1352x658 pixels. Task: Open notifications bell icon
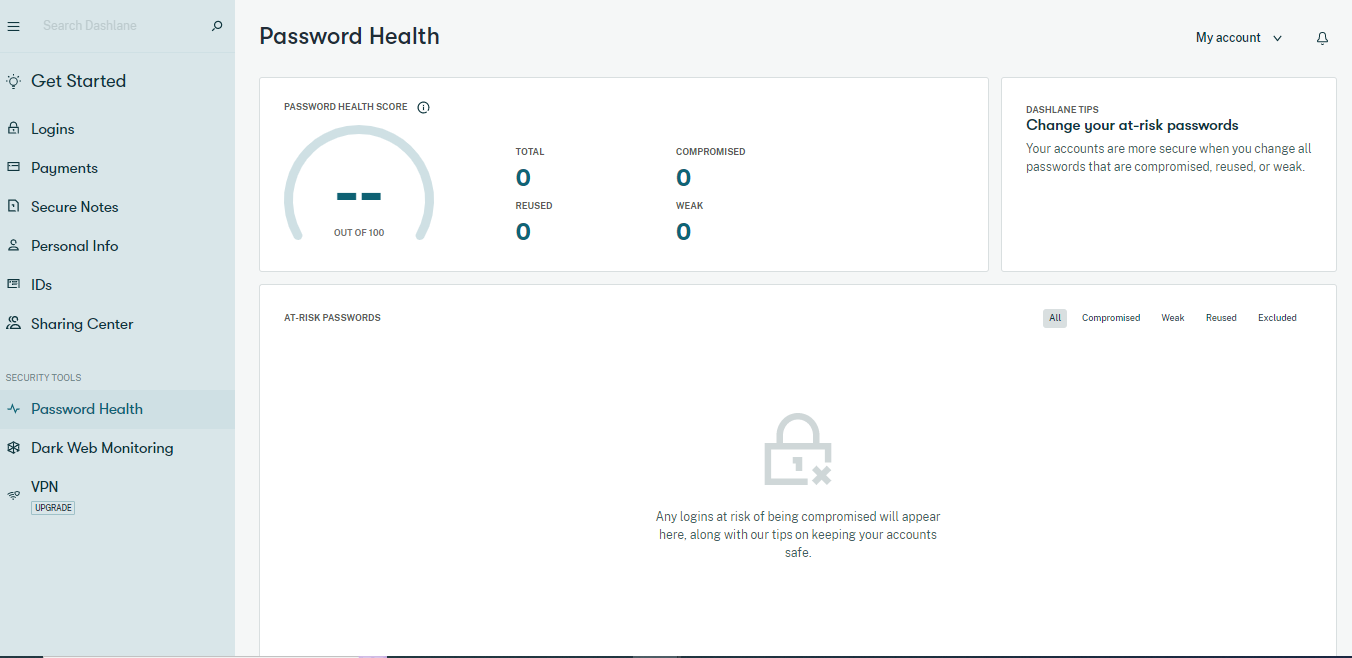pyautogui.click(x=1322, y=38)
